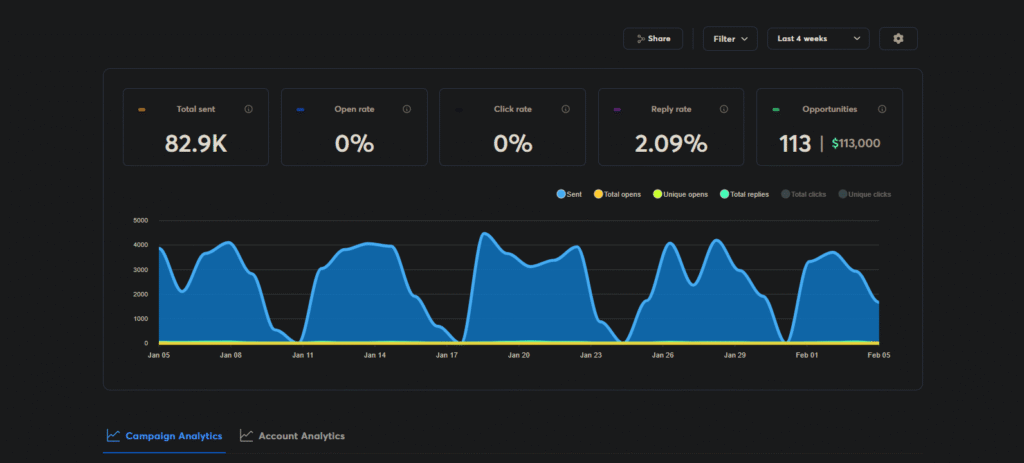Switch to the Account Analytics tab

pyautogui.click(x=301, y=436)
